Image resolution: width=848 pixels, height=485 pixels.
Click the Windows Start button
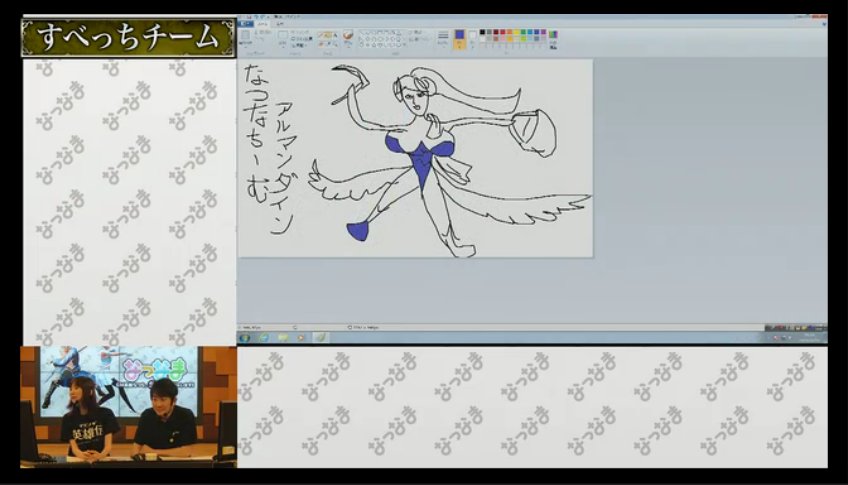245,337
